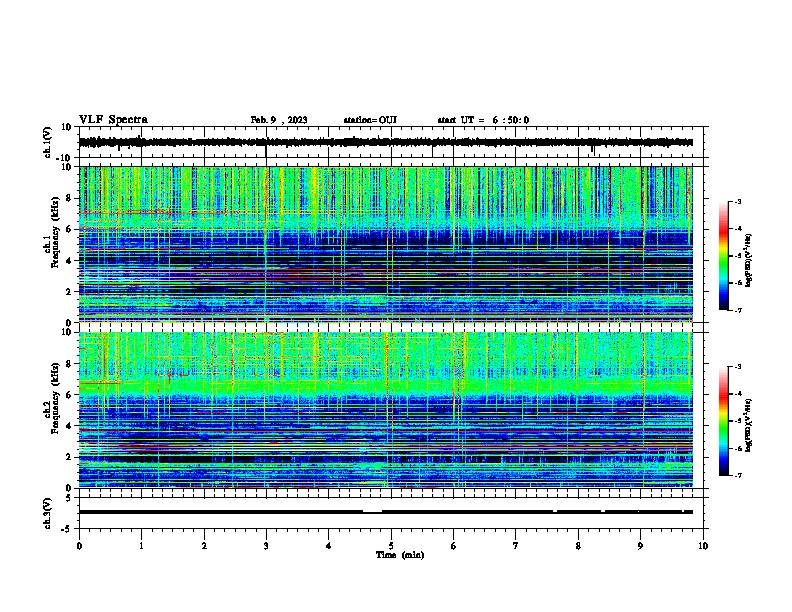Click the "5" tick on the ch.3 voltage axis
792x612 pixels.
point(70,498)
